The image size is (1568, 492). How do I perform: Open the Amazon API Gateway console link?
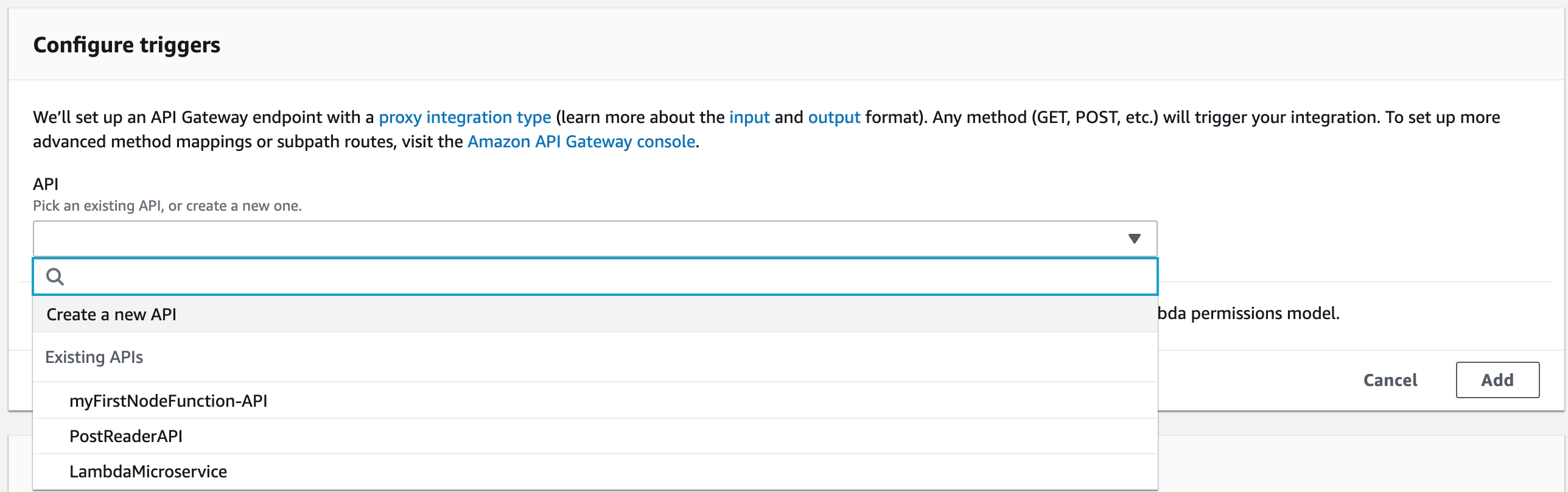coord(581,141)
